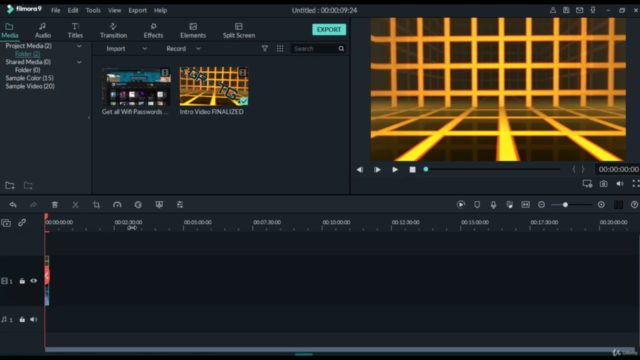Adjust preview volume icon

[620, 184]
